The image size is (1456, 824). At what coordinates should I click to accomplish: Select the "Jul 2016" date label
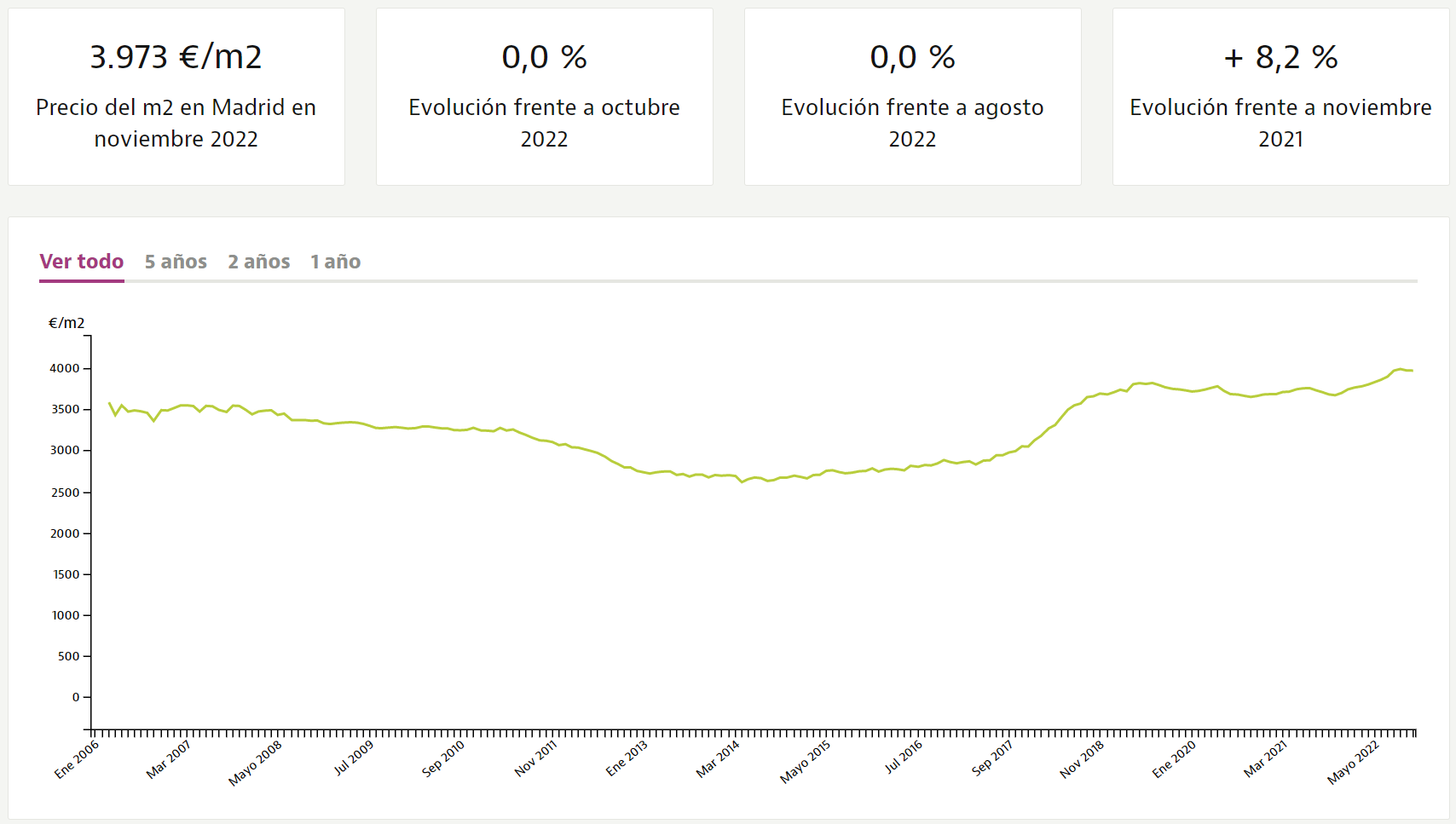click(904, 757)
